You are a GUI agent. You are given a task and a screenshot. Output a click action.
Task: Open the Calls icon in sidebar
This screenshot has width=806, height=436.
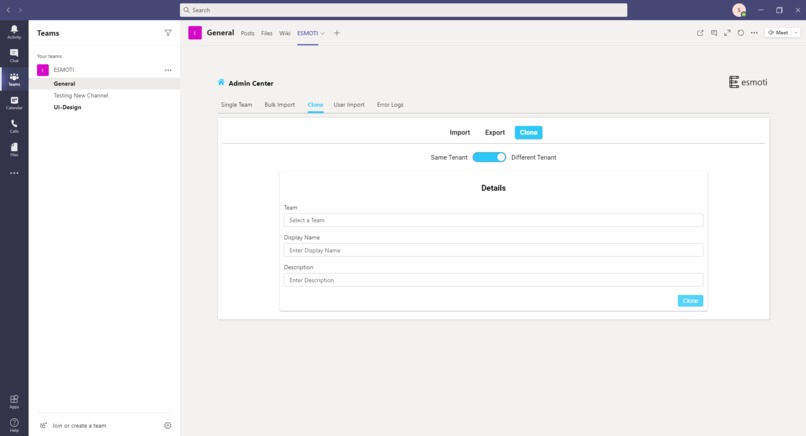14,126
